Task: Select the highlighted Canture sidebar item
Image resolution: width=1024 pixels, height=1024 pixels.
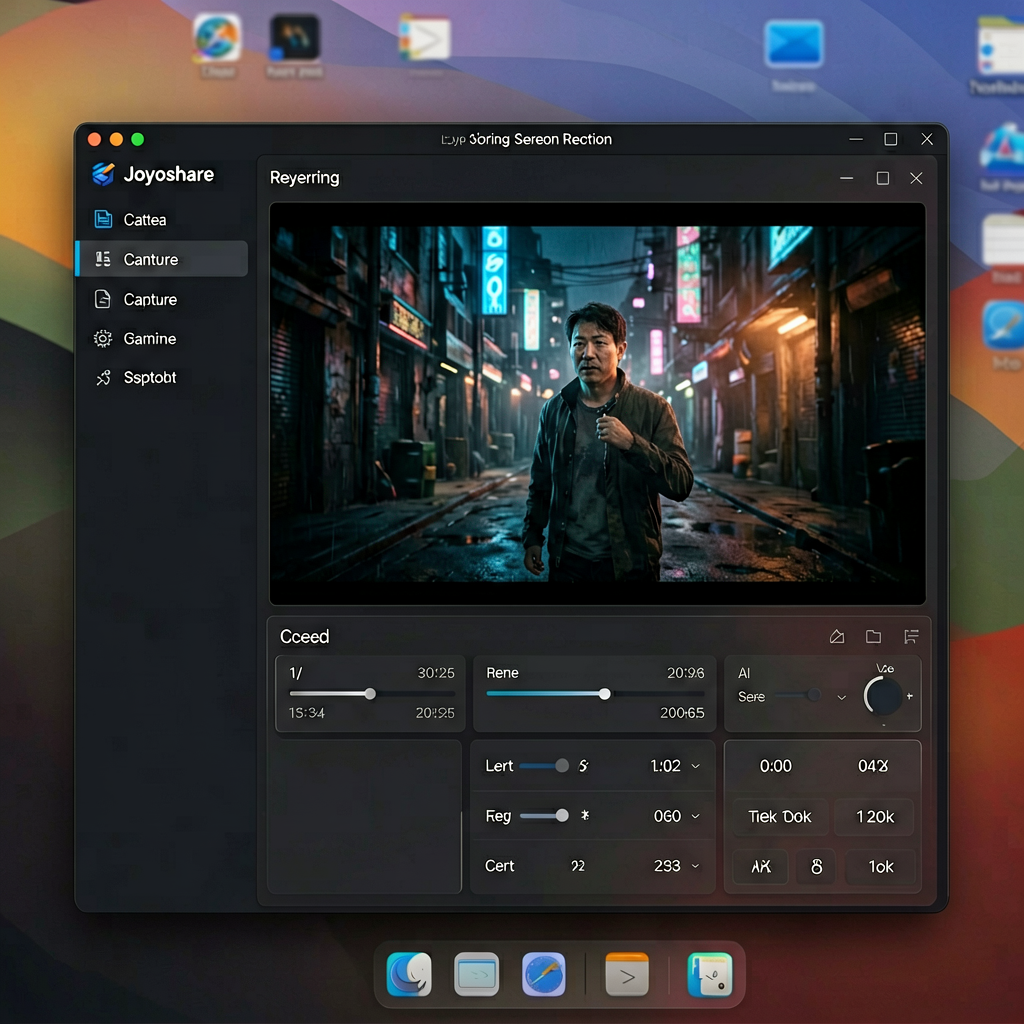Action: [161, 259]
